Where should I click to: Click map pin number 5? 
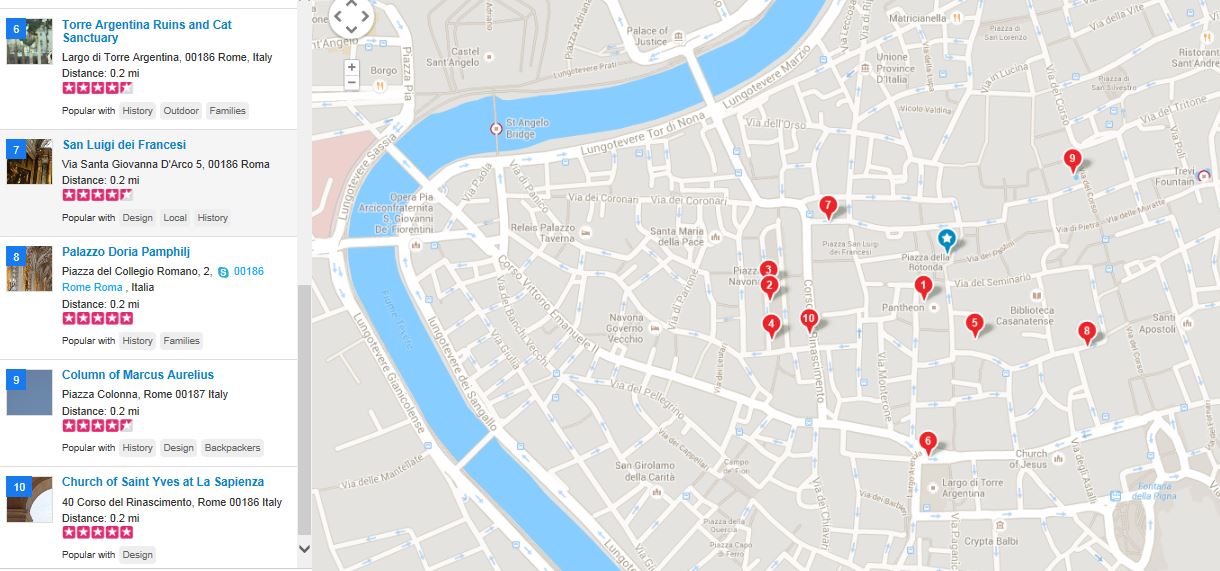[974, 325]
